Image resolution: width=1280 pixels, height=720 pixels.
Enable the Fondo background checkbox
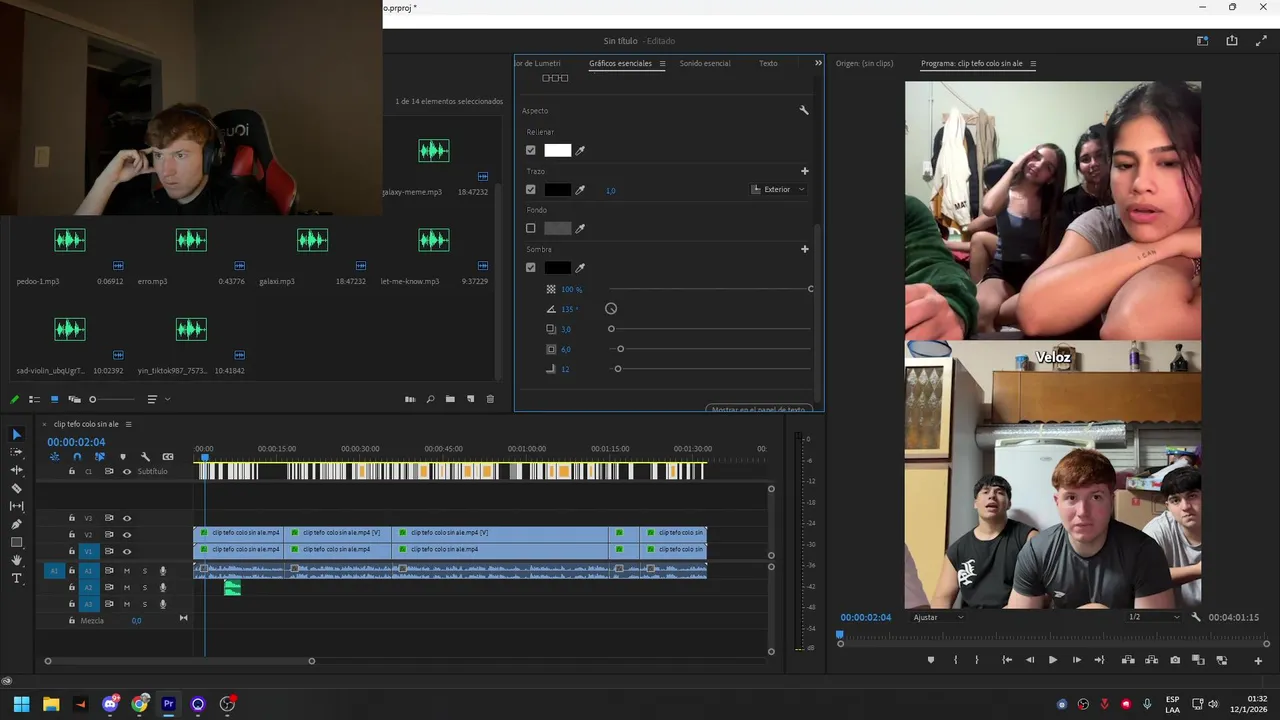pyautogui.click(x=531, y=228)
